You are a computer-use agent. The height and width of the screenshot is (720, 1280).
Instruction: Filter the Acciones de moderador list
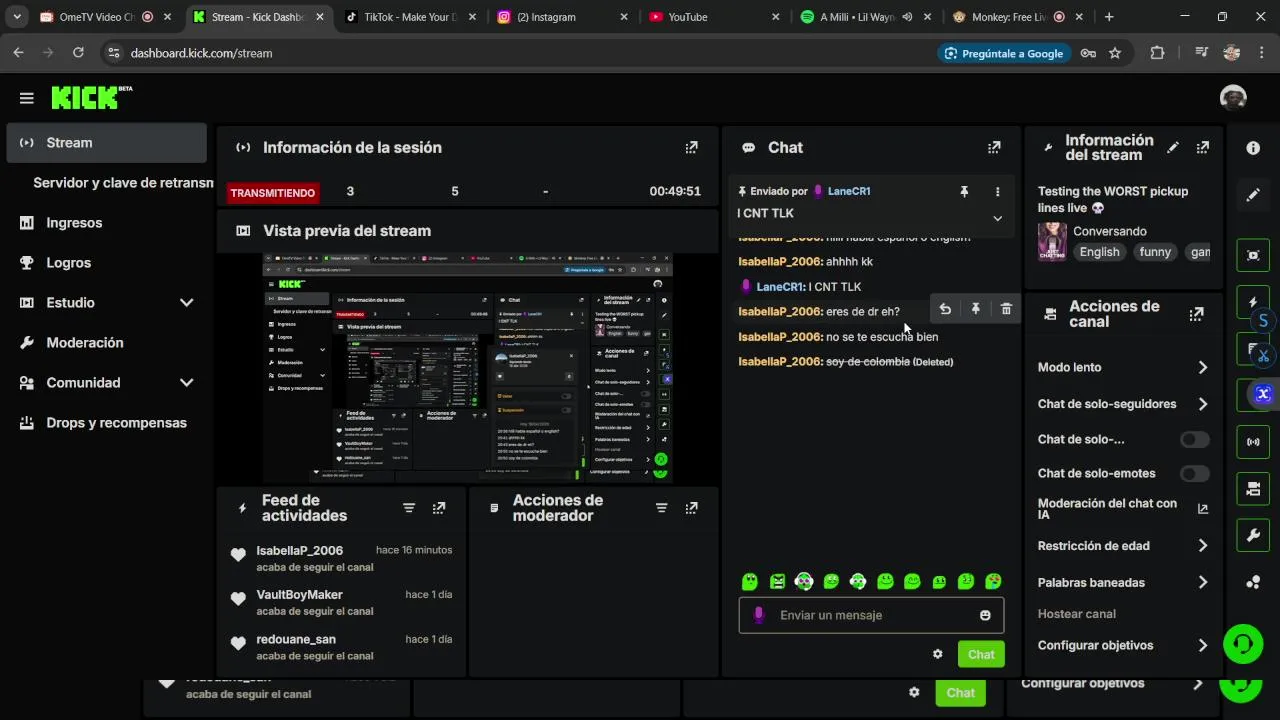pyautogui.click(x=661, y=508)
